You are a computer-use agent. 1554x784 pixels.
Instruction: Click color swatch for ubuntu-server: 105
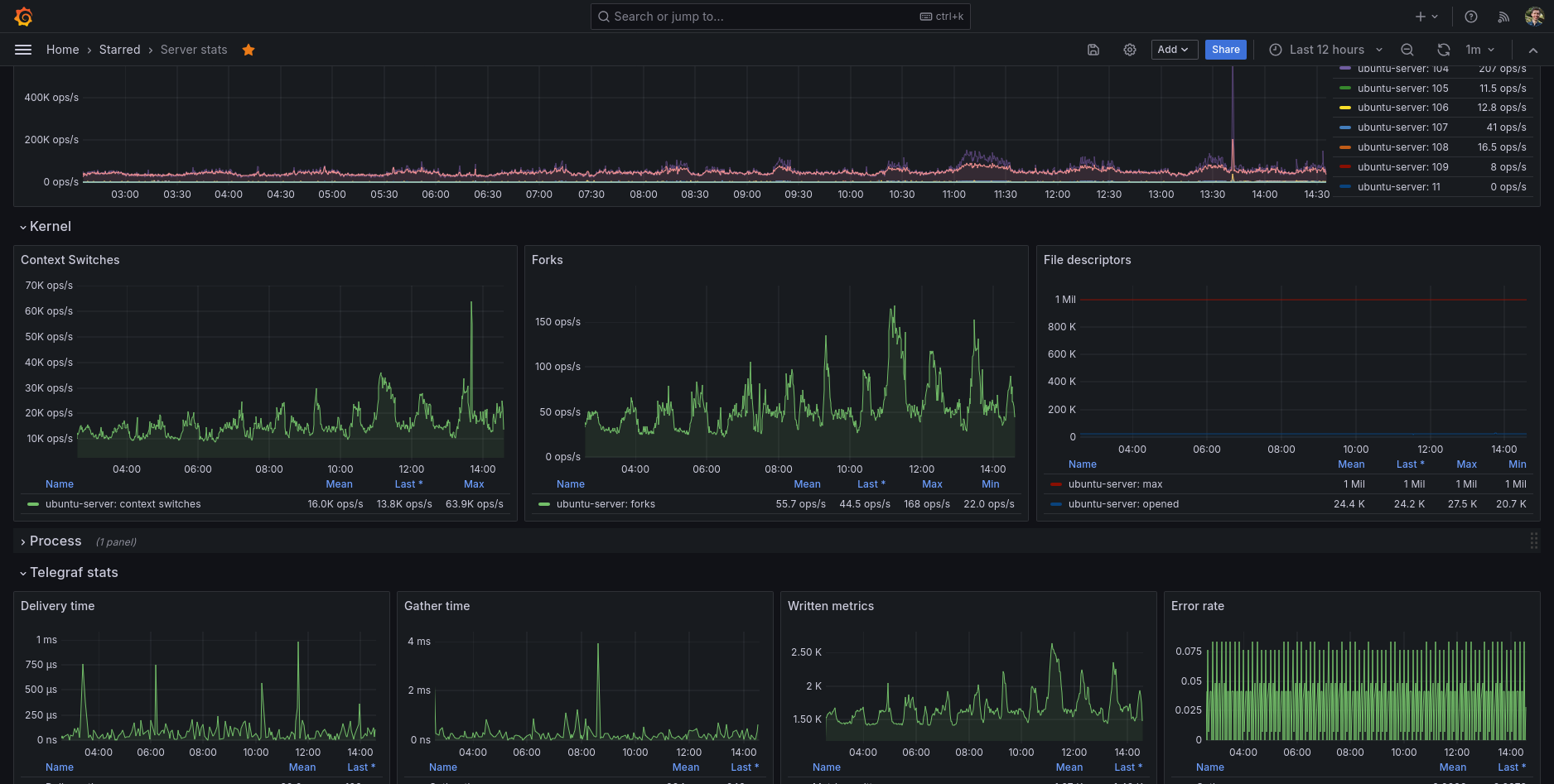[1345, 89]
